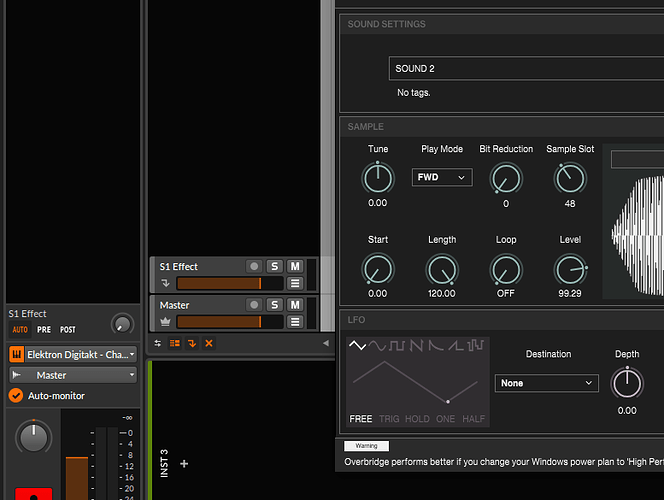664x500 pixels.
Task: Enable PRE send mode
Action: [44, 329]
